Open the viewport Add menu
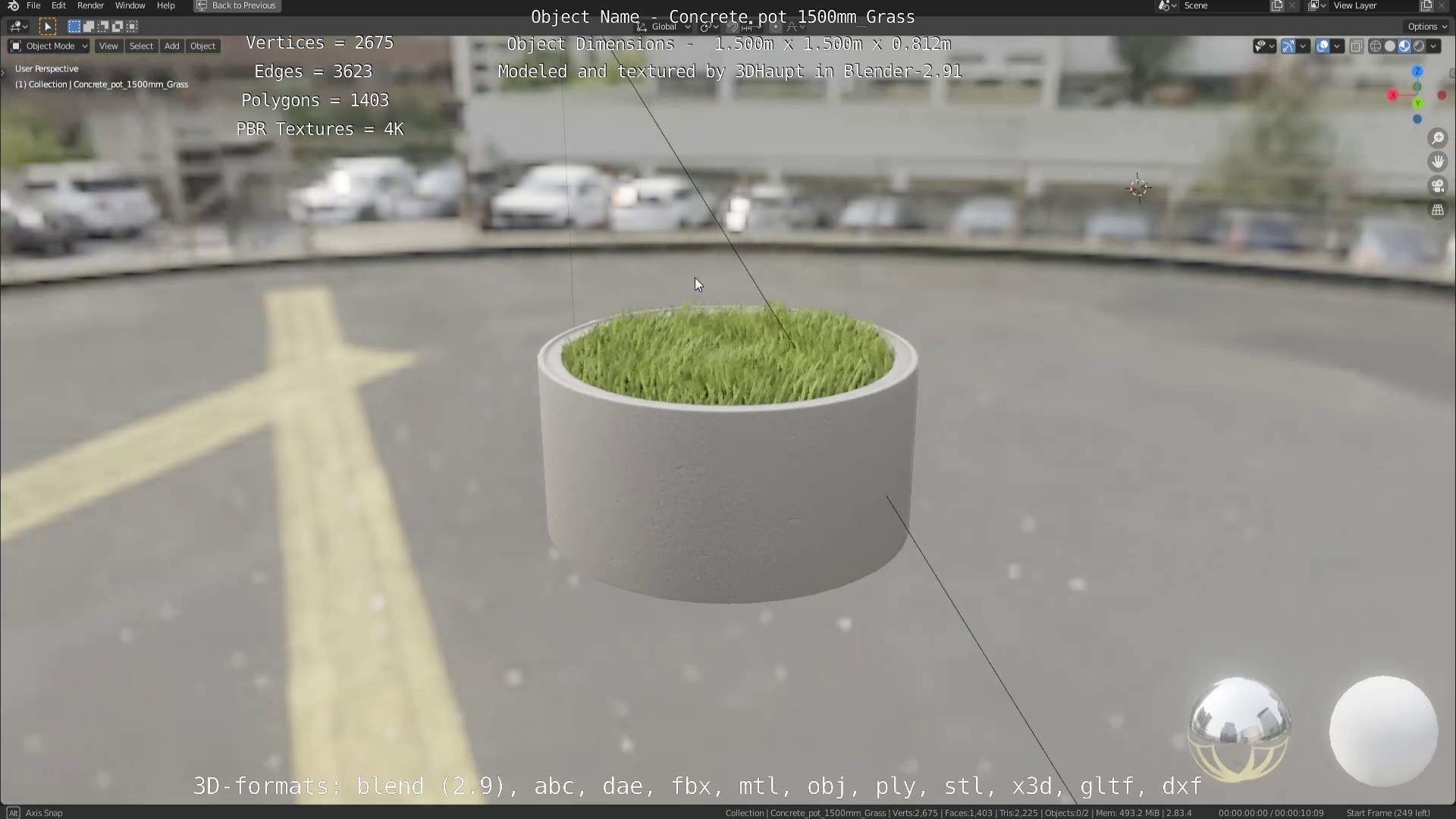Screen dimensions: 1456x819 pyautogui.click(x=172, y=46)
